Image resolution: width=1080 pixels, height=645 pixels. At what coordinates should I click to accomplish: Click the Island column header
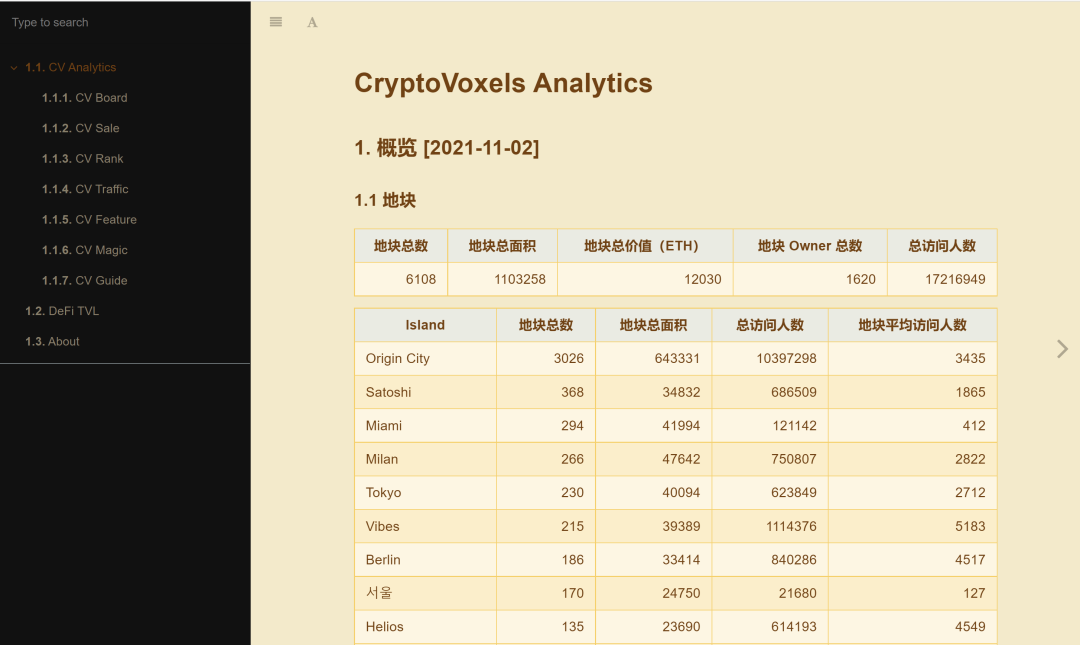click(425, 325)
